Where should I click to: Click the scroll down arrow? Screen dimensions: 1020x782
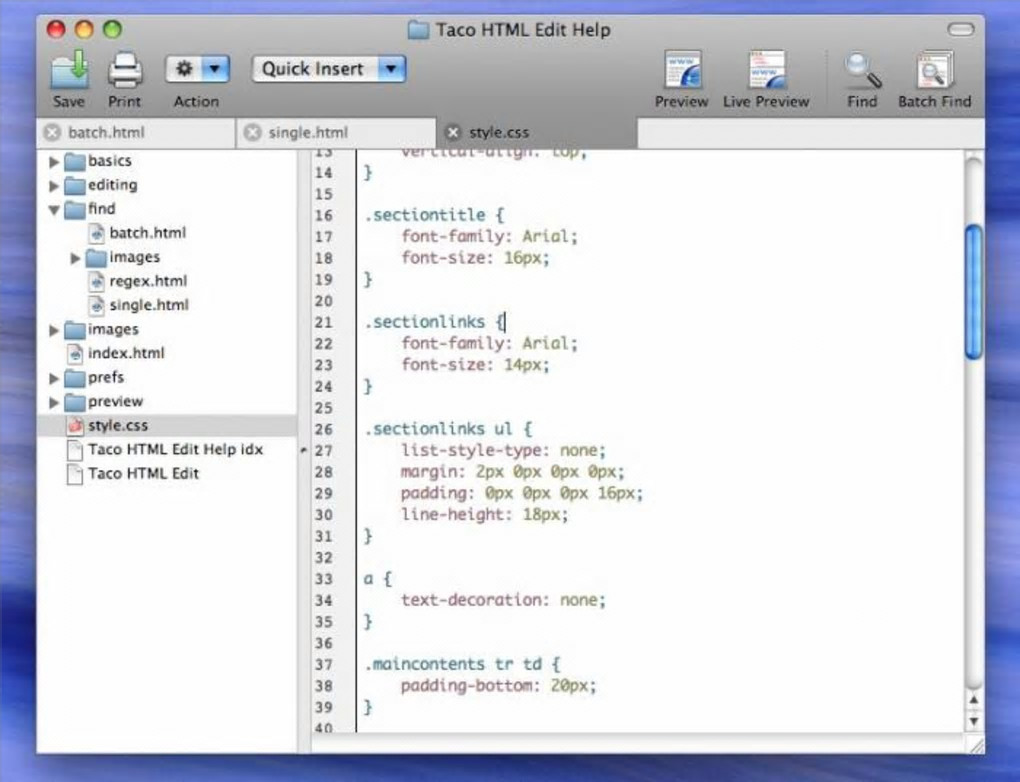[x=972, y=720]
